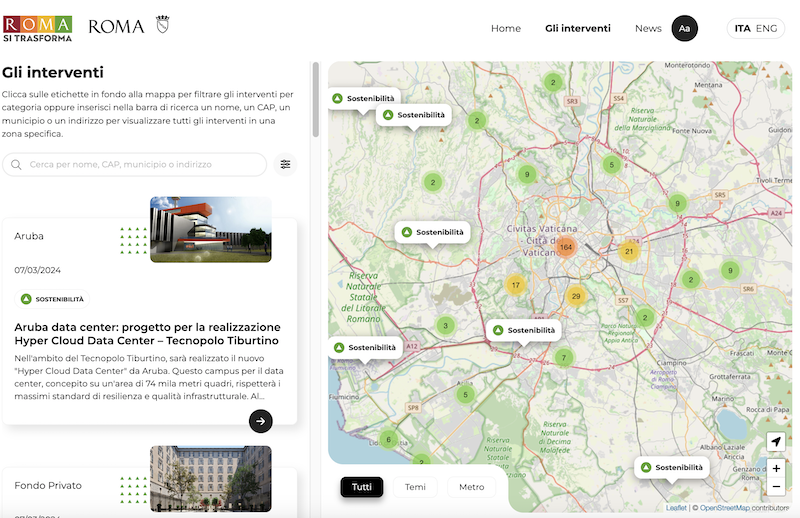Select the Temi map filter
Image resolution: width=800 pixels, height=518 pixels.
(415, 487)
